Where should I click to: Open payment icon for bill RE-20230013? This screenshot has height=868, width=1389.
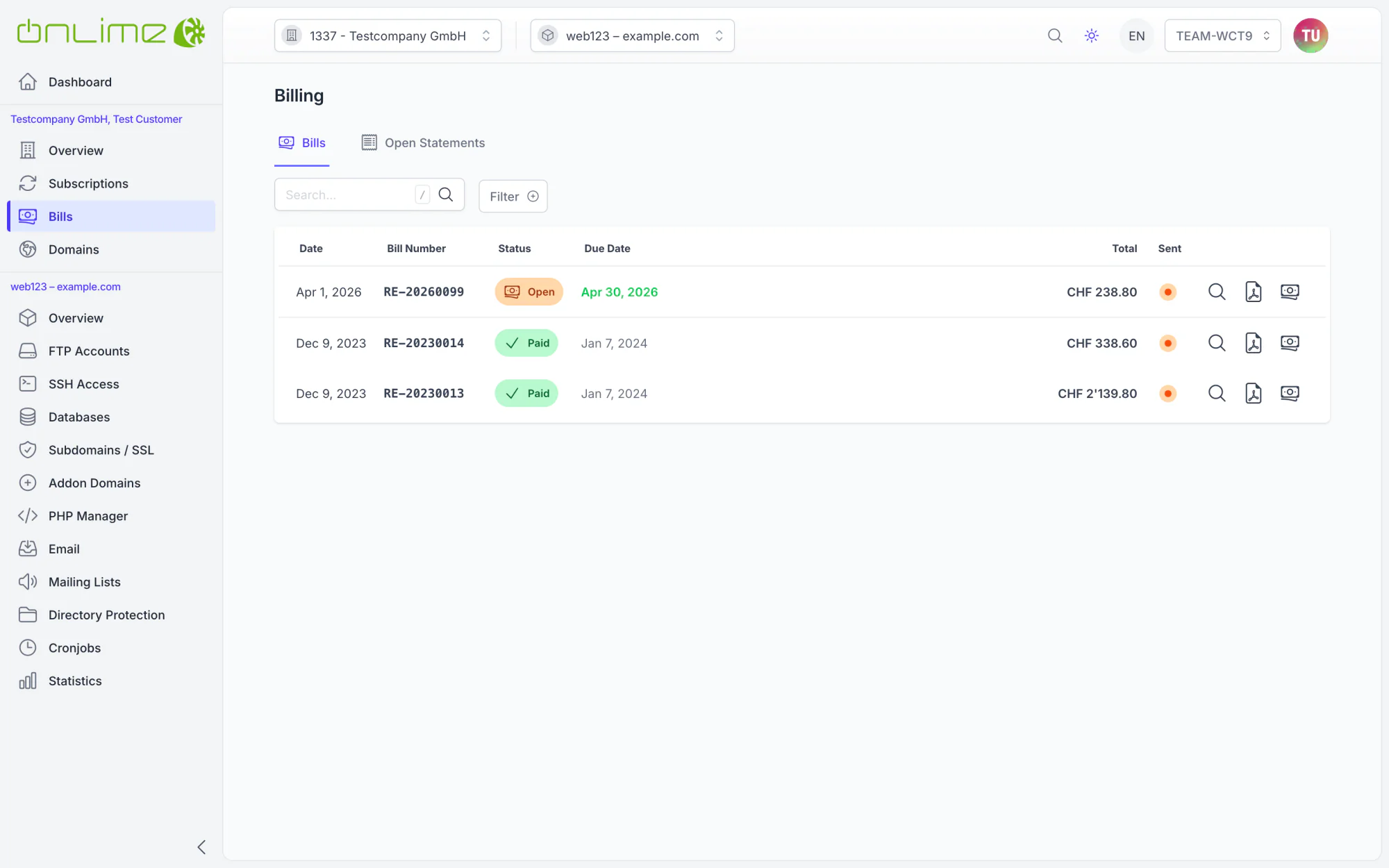1290,394
